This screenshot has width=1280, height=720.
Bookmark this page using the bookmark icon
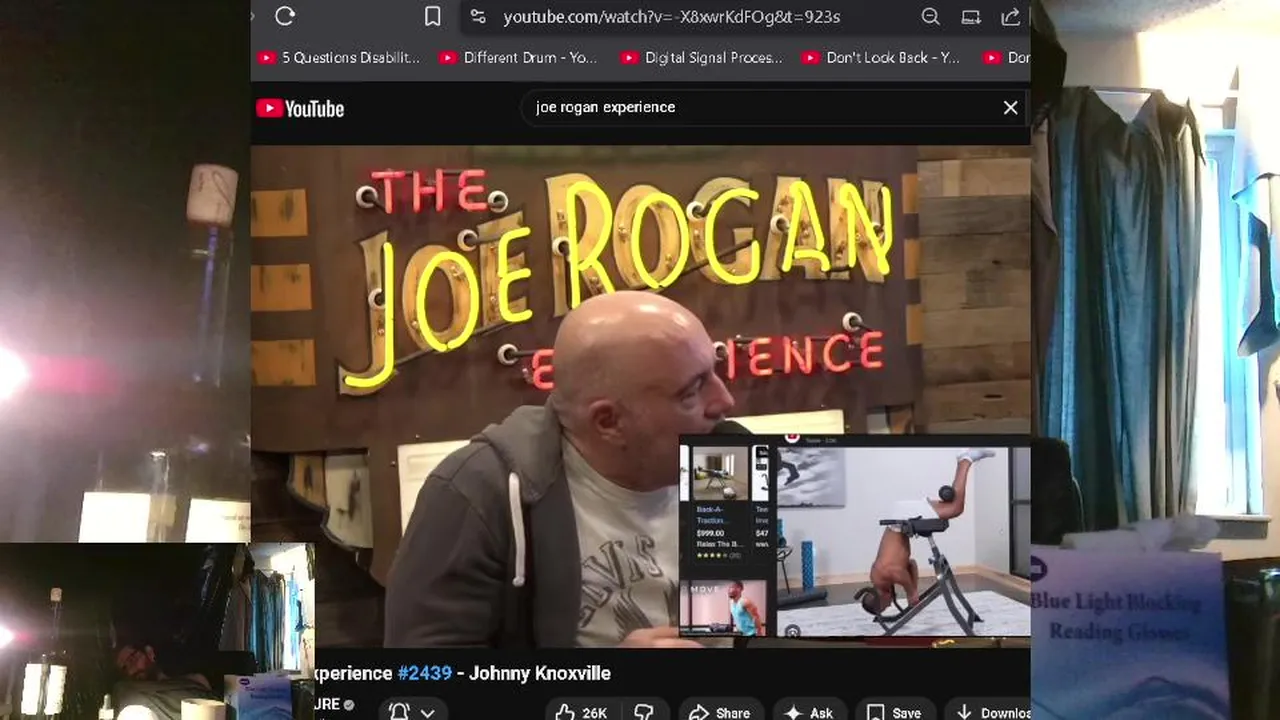[x=432, y=16]
